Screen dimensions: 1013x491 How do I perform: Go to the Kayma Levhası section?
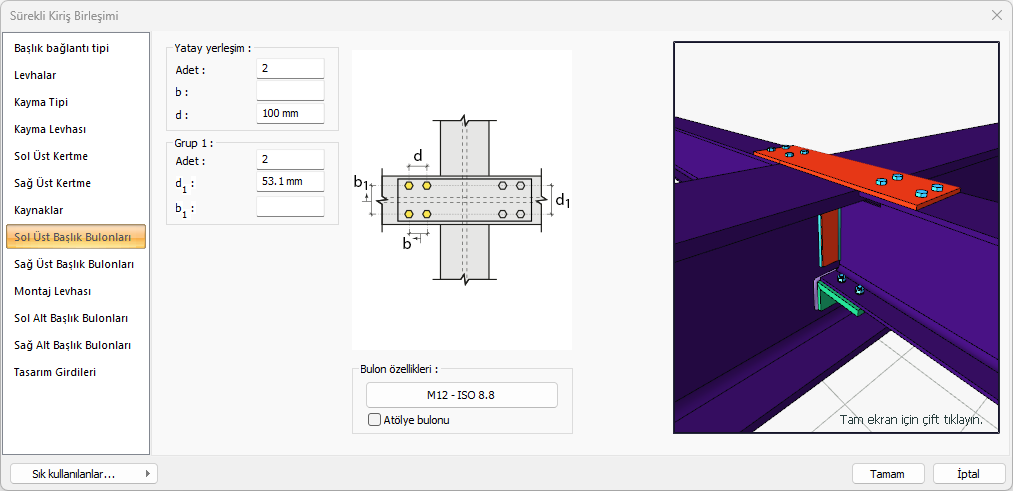click(50, 129)
